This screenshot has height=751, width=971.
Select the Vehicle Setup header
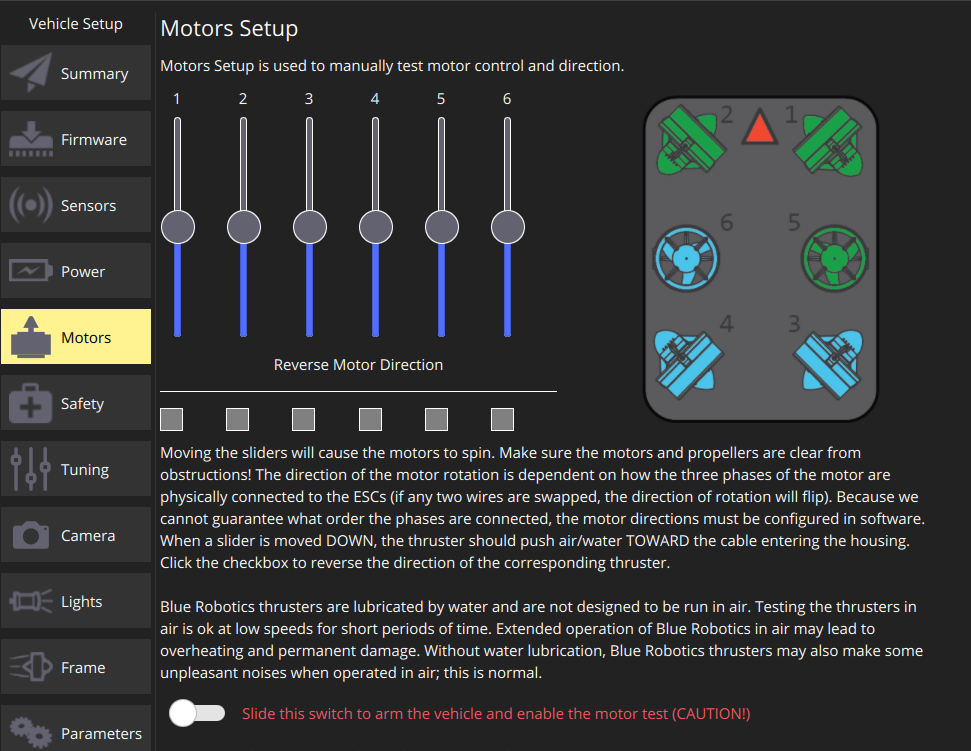coord(75,23)
